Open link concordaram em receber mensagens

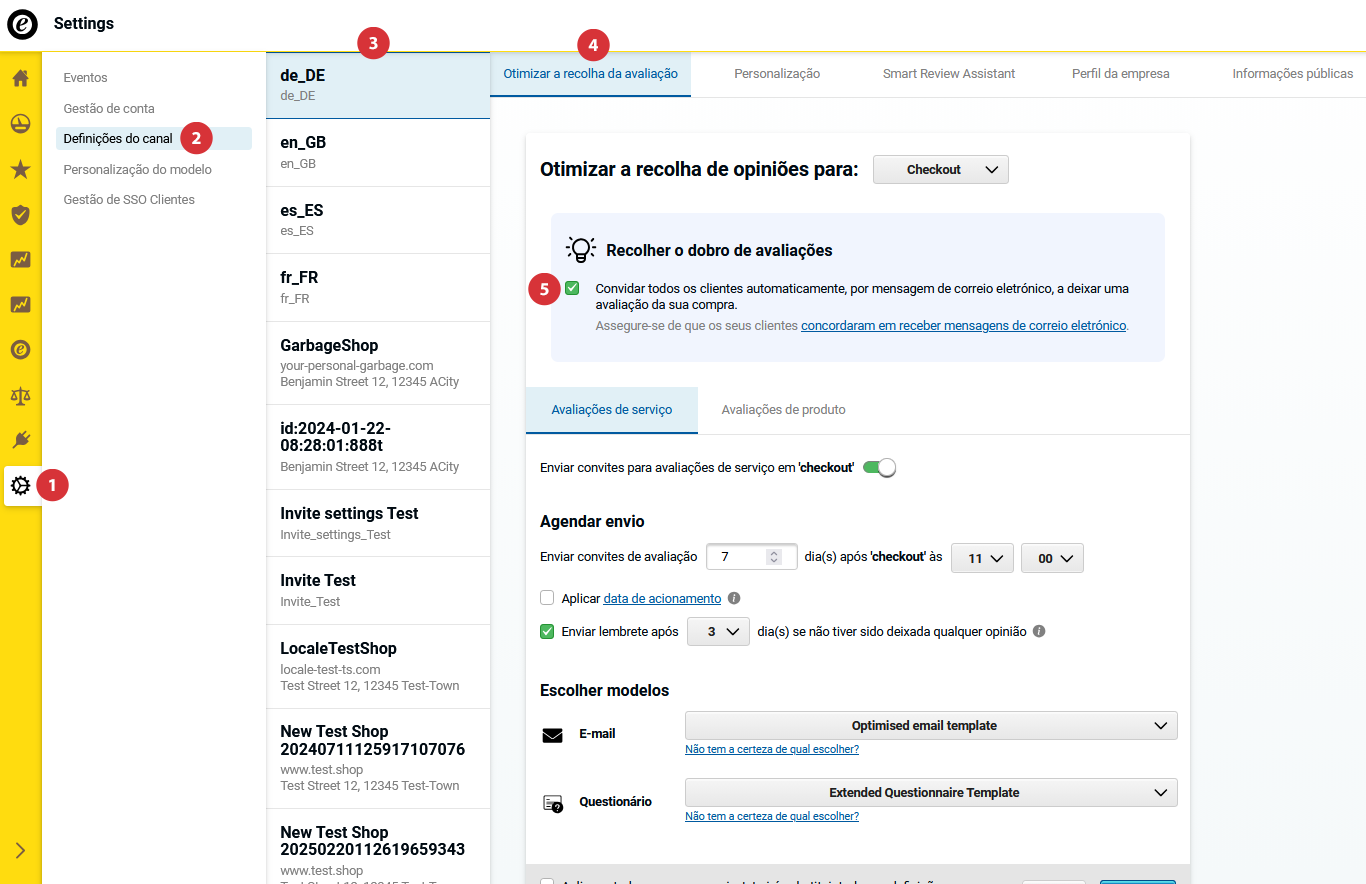click(964, 326)
